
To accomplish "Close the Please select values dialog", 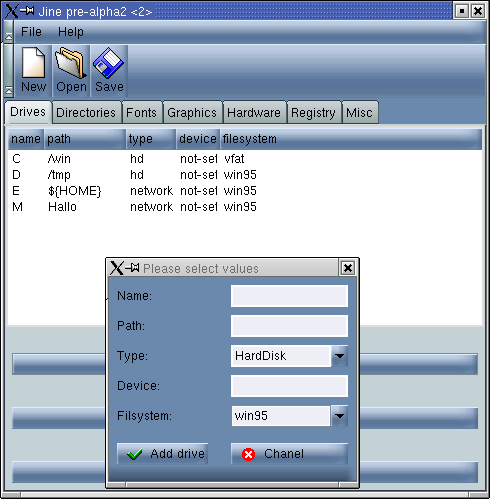I will point(347,268).
